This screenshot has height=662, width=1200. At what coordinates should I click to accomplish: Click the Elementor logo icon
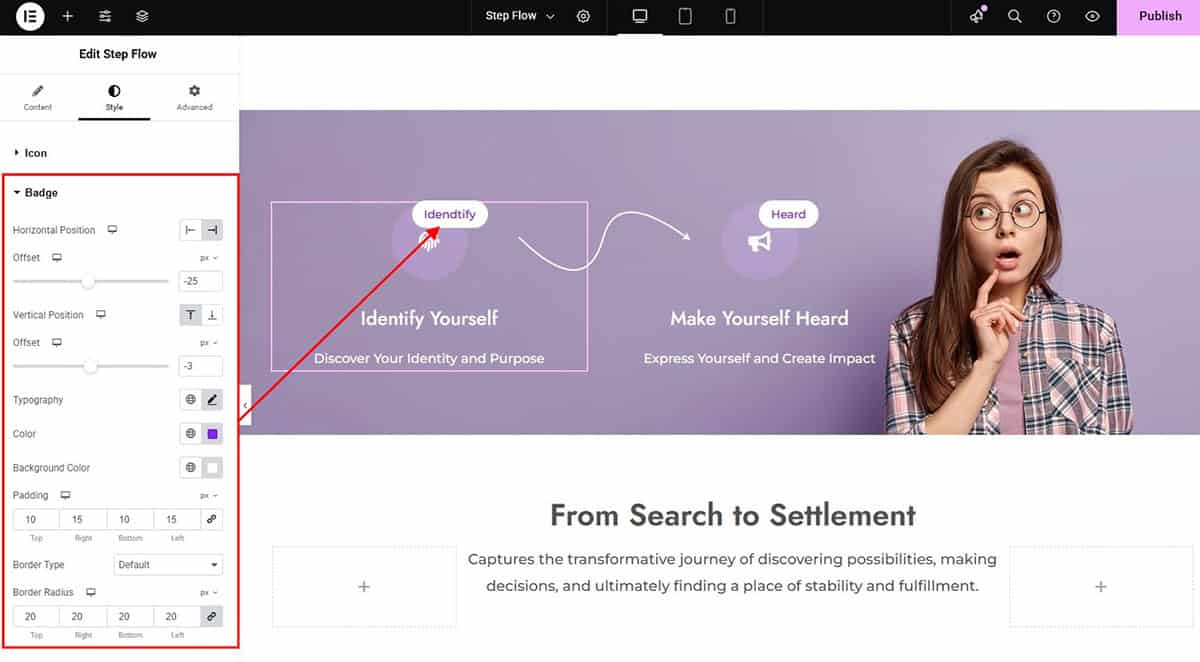click(30, 16)
